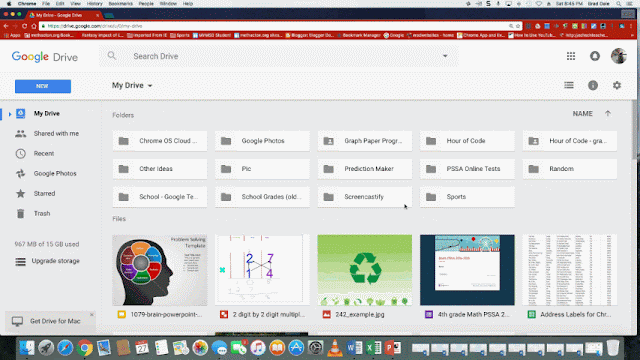Select the Sports folder
Image resolution: width=640 pixels, height=360 pixels.
click(x=467, y=197)
